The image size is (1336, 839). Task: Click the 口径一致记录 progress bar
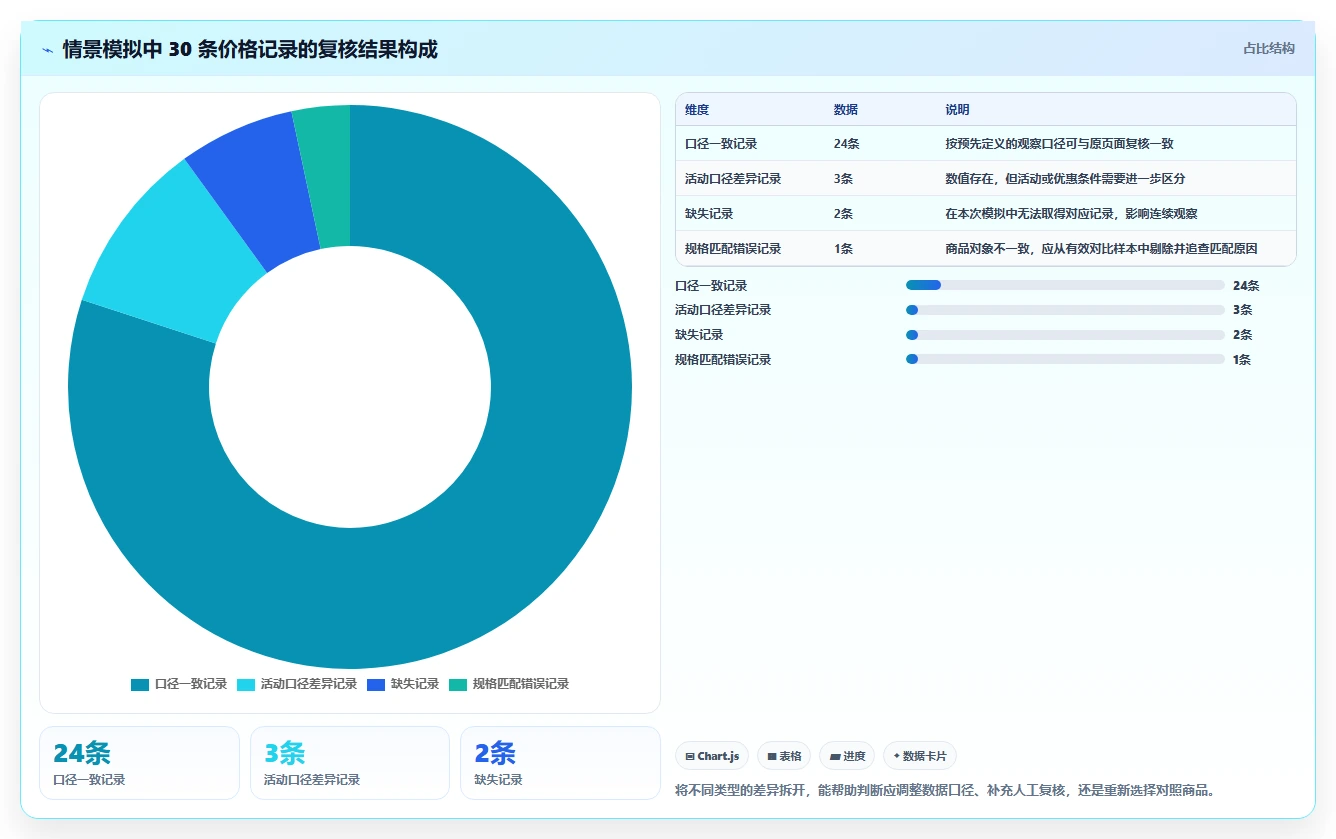(x=1065, y=285)
